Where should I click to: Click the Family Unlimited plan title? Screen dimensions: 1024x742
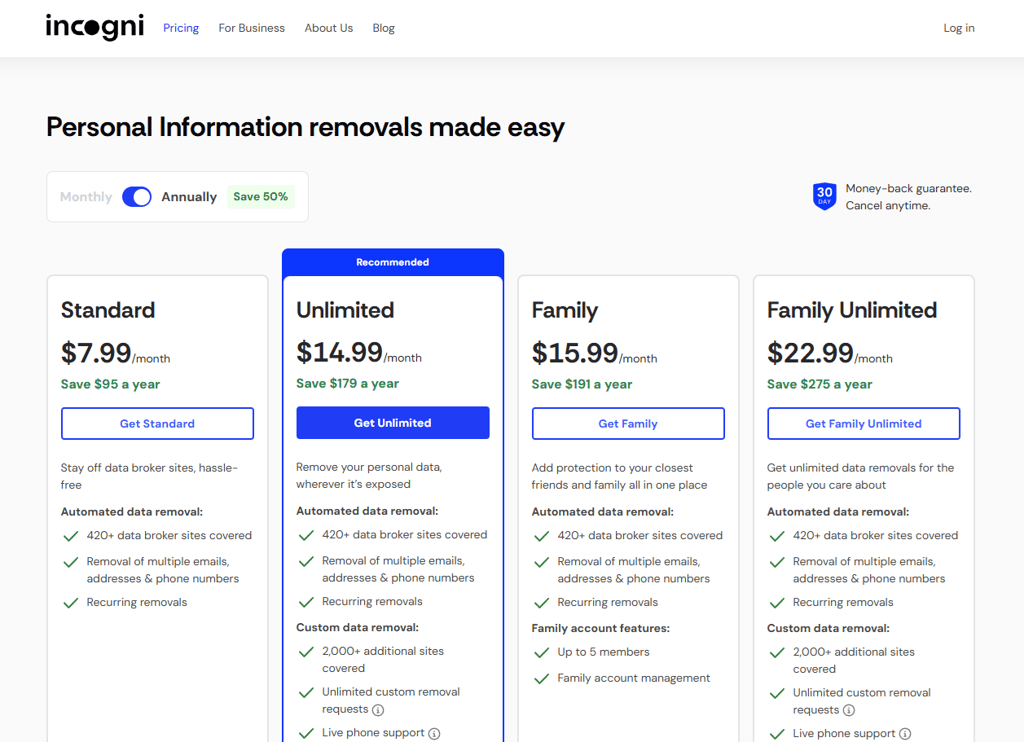(x=852, y=310)
